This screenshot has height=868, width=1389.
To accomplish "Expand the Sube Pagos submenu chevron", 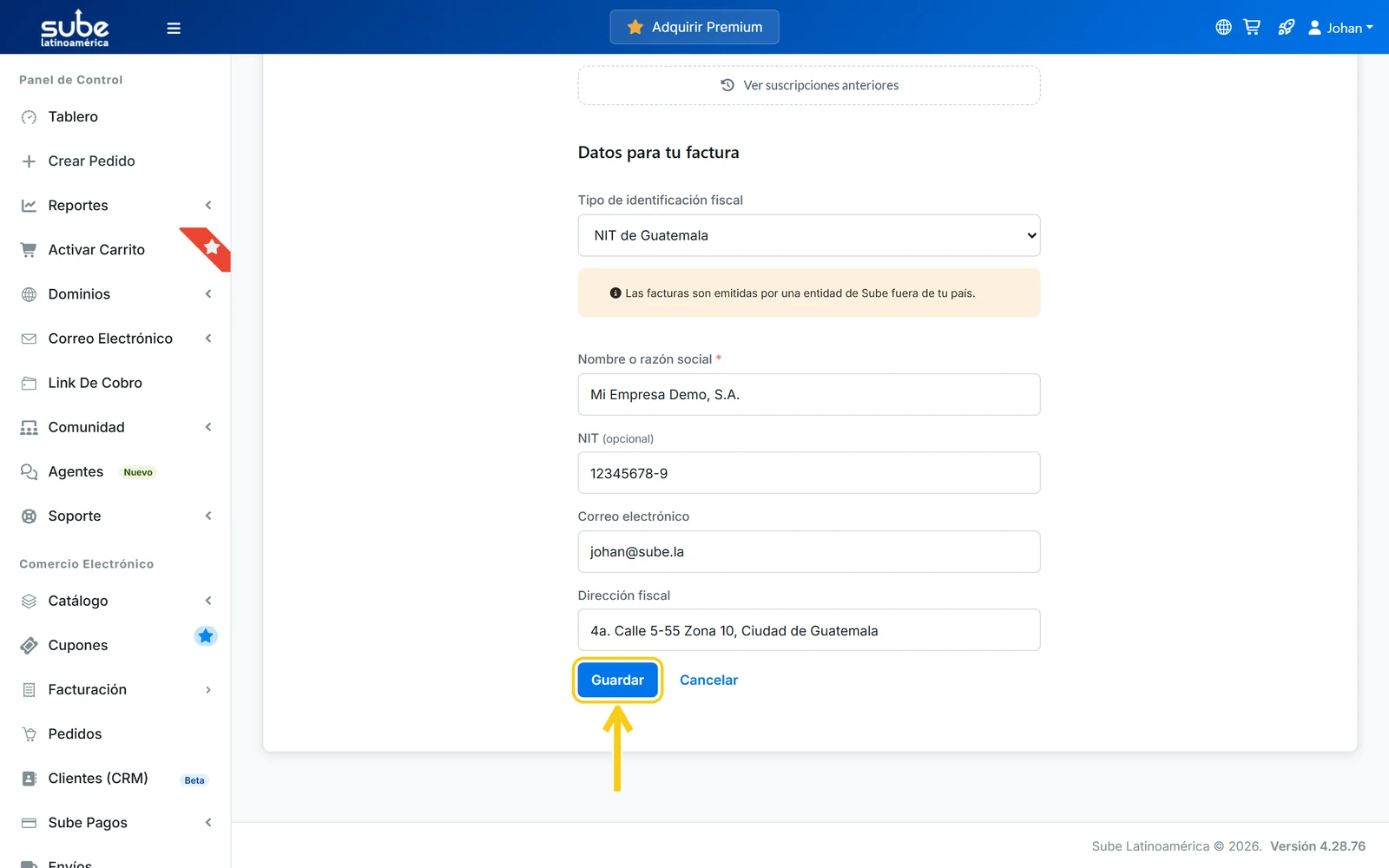I will tap(208, 823).
